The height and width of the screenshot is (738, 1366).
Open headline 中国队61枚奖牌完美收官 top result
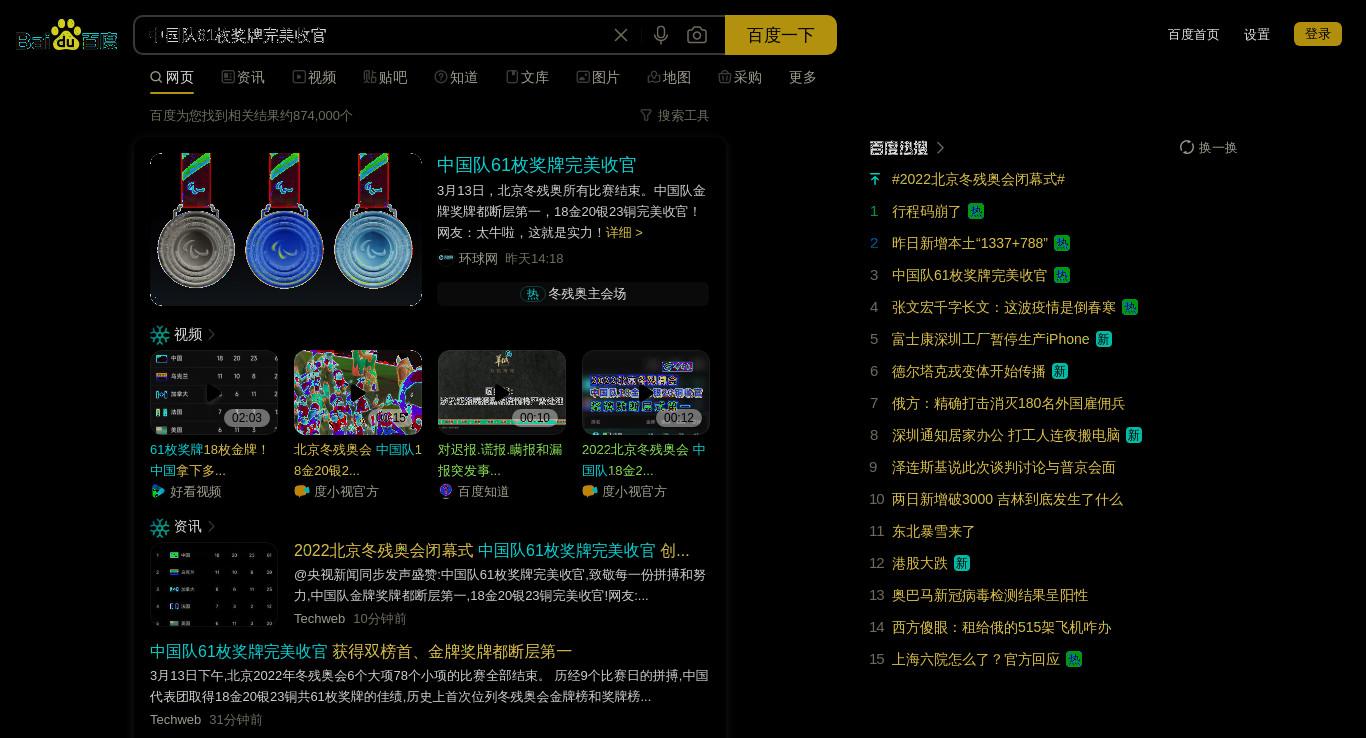[x=536, y=165]
